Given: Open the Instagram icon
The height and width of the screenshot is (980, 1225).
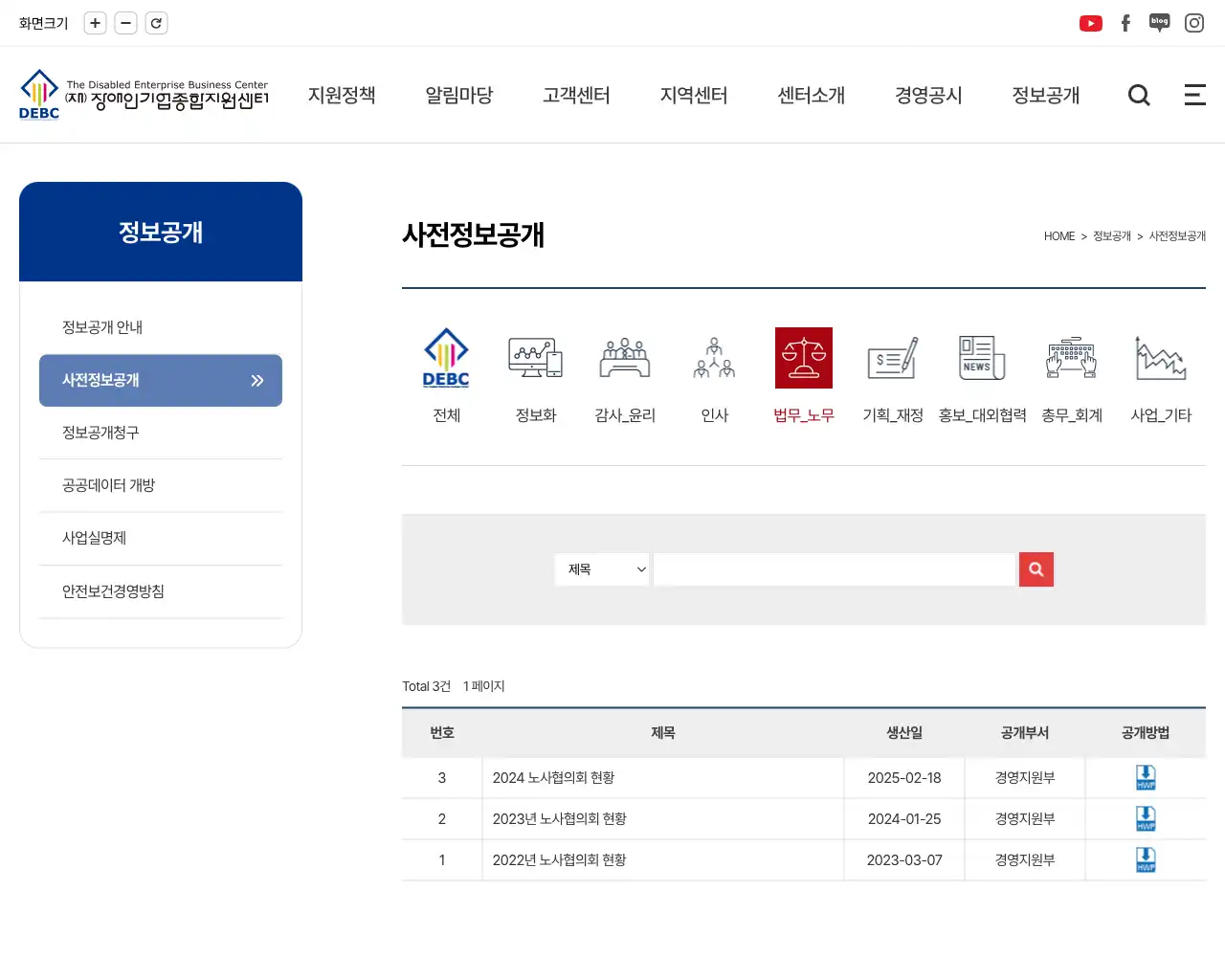Looking at the screenshot, I should pos(1194,23).
